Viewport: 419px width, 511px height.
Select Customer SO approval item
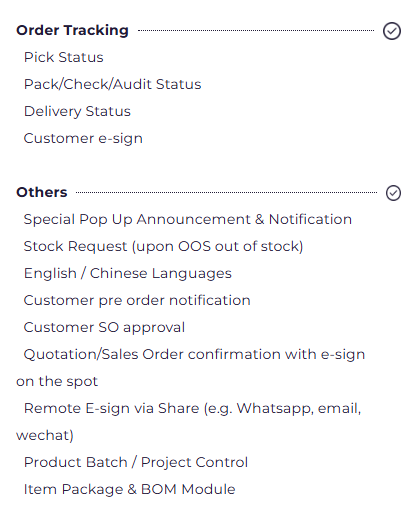point(104,328)
